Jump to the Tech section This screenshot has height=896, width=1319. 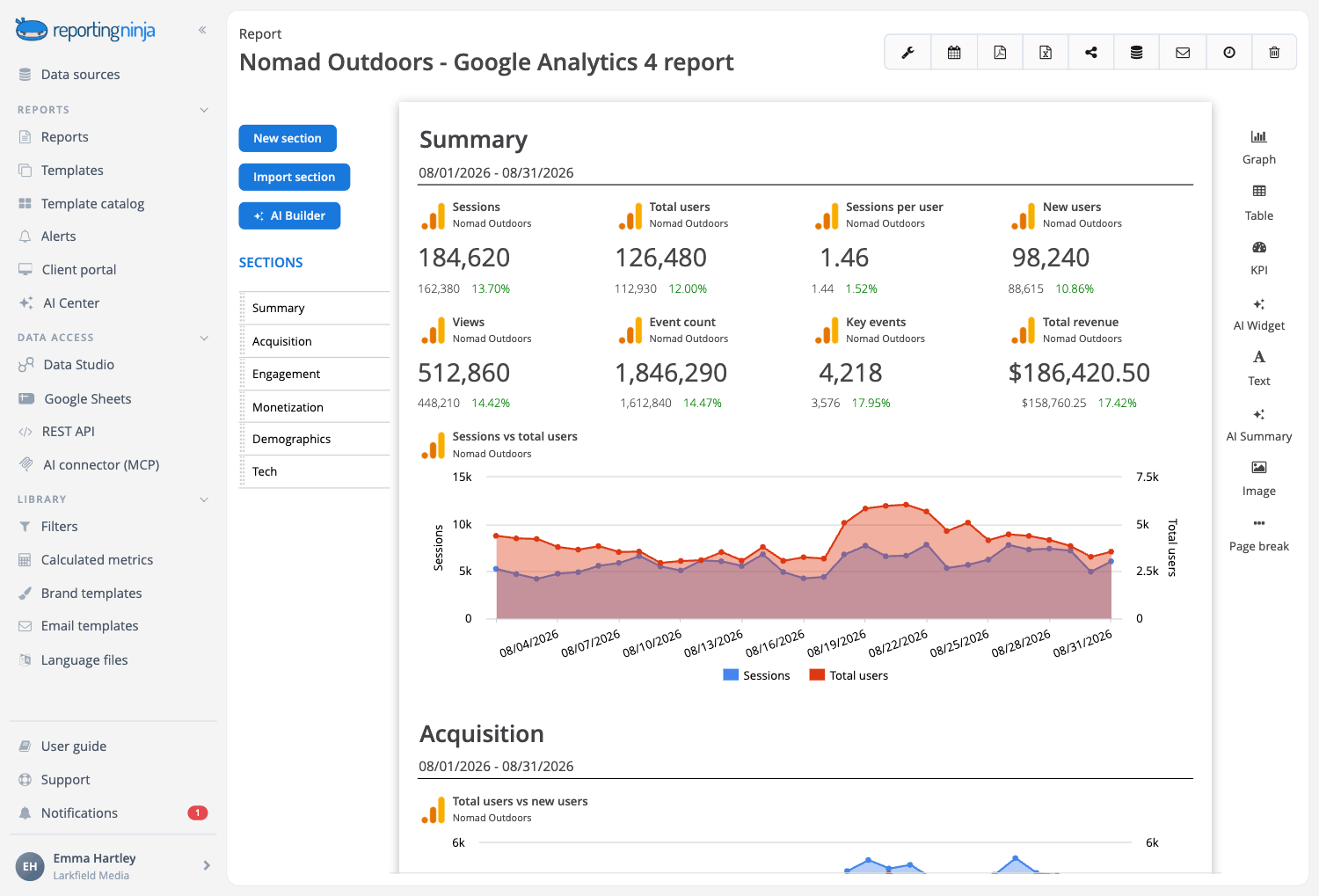click(316, 471)
